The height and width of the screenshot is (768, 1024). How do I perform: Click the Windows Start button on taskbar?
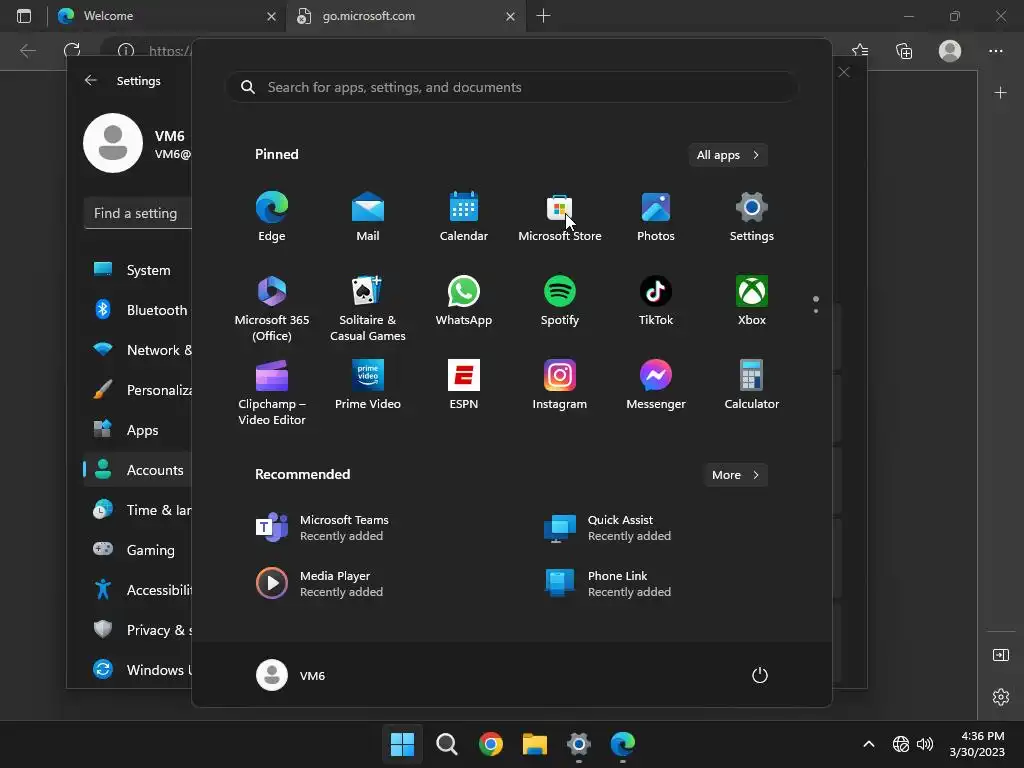click(x=402, y=744)
